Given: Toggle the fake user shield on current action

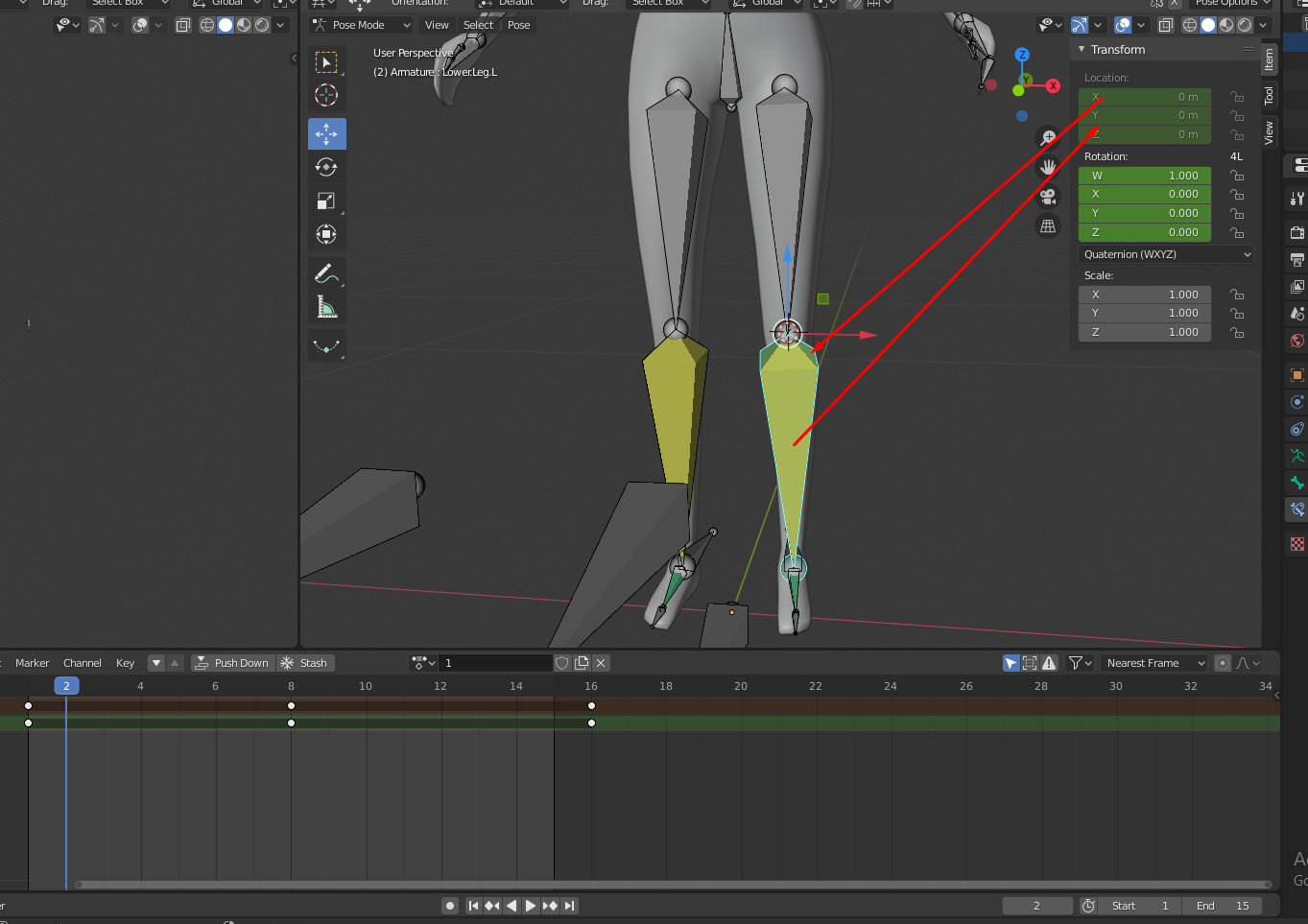Looking at the screenshot, I should click(x=561, y=662).
